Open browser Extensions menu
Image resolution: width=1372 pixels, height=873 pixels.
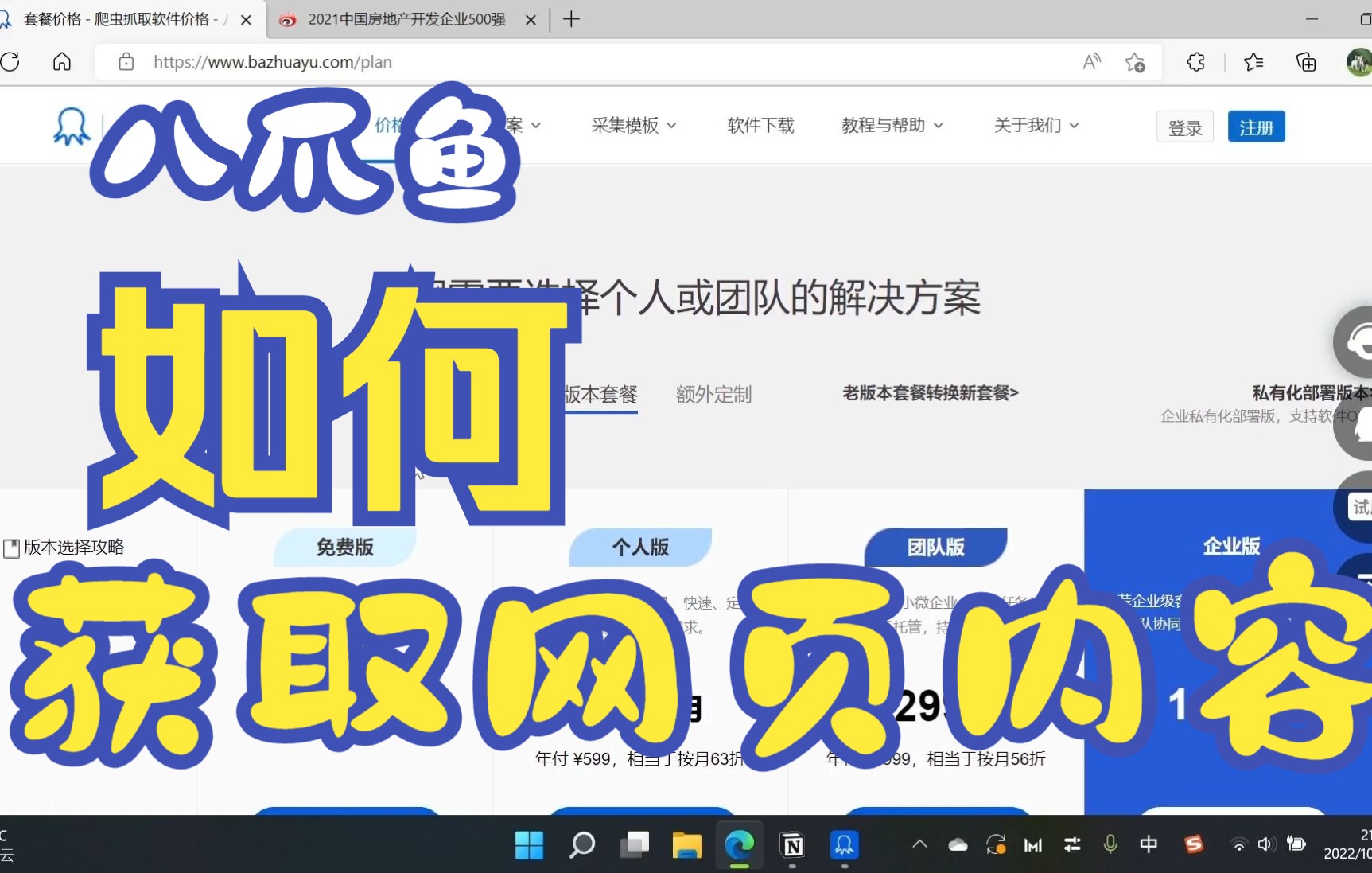click(1195, 62)
